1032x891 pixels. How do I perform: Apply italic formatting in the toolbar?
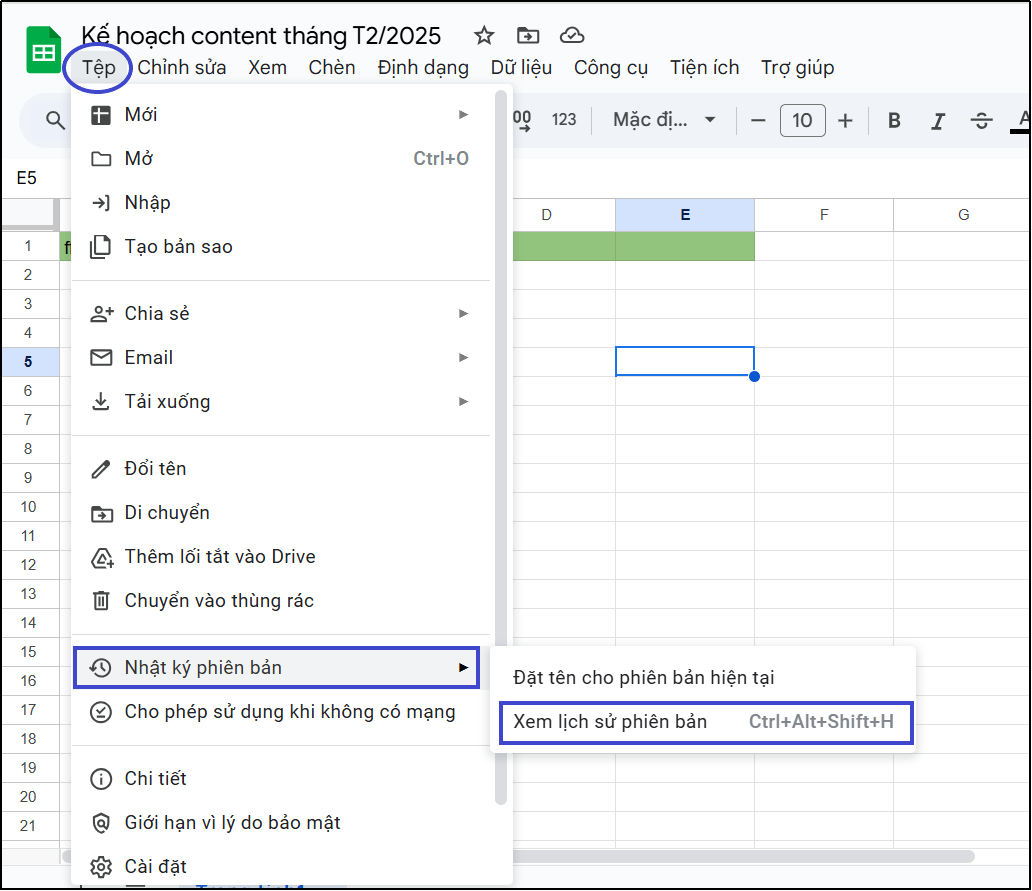pos(937,120)
